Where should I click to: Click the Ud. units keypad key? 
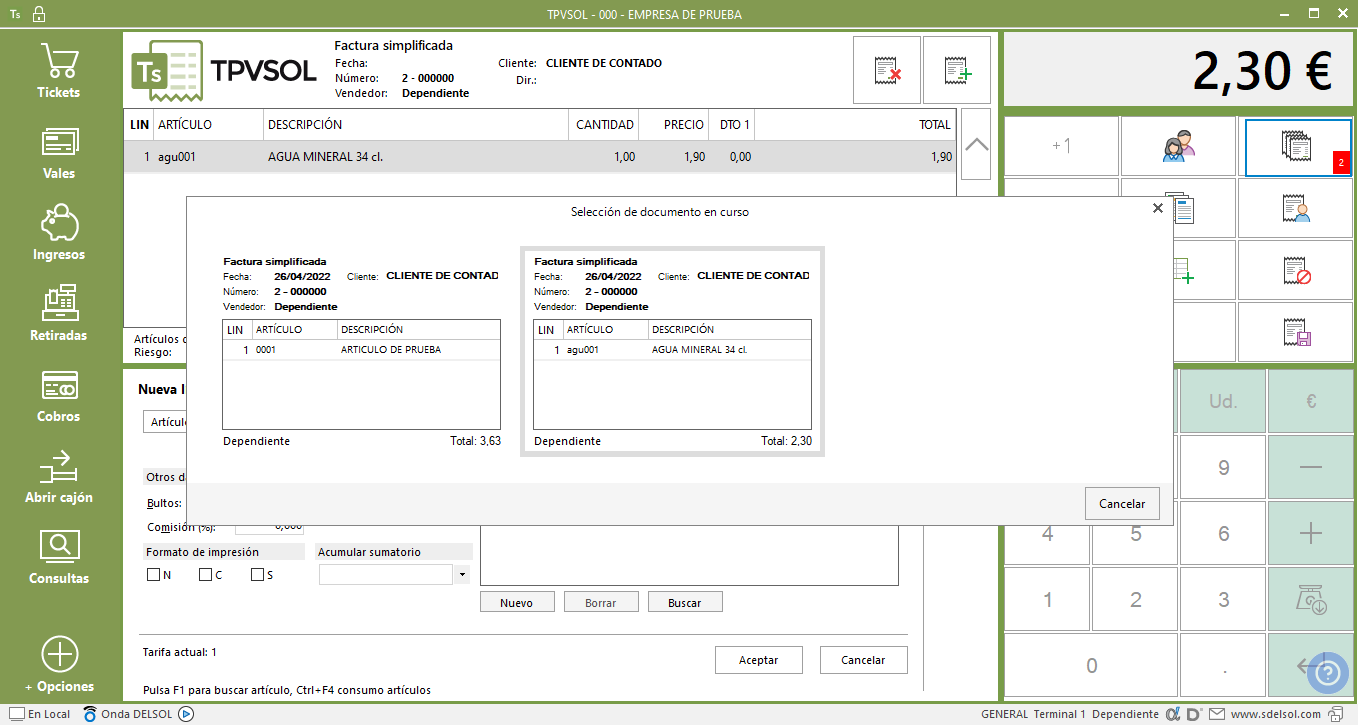pyautogui.click(x=1223, y=402)
